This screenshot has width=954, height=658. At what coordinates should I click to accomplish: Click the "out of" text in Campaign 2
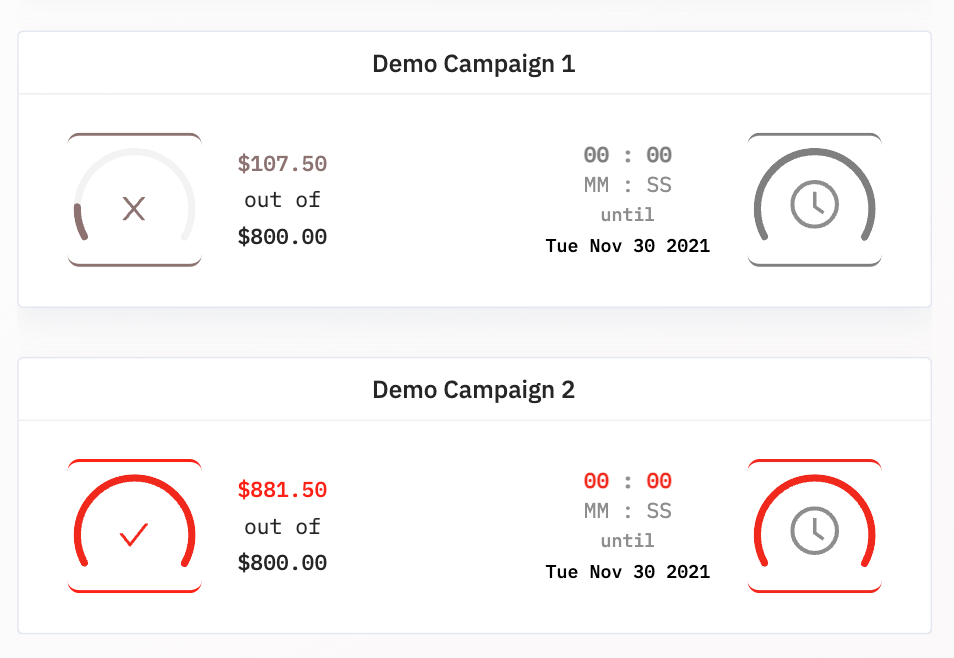(x=282, y=526)
